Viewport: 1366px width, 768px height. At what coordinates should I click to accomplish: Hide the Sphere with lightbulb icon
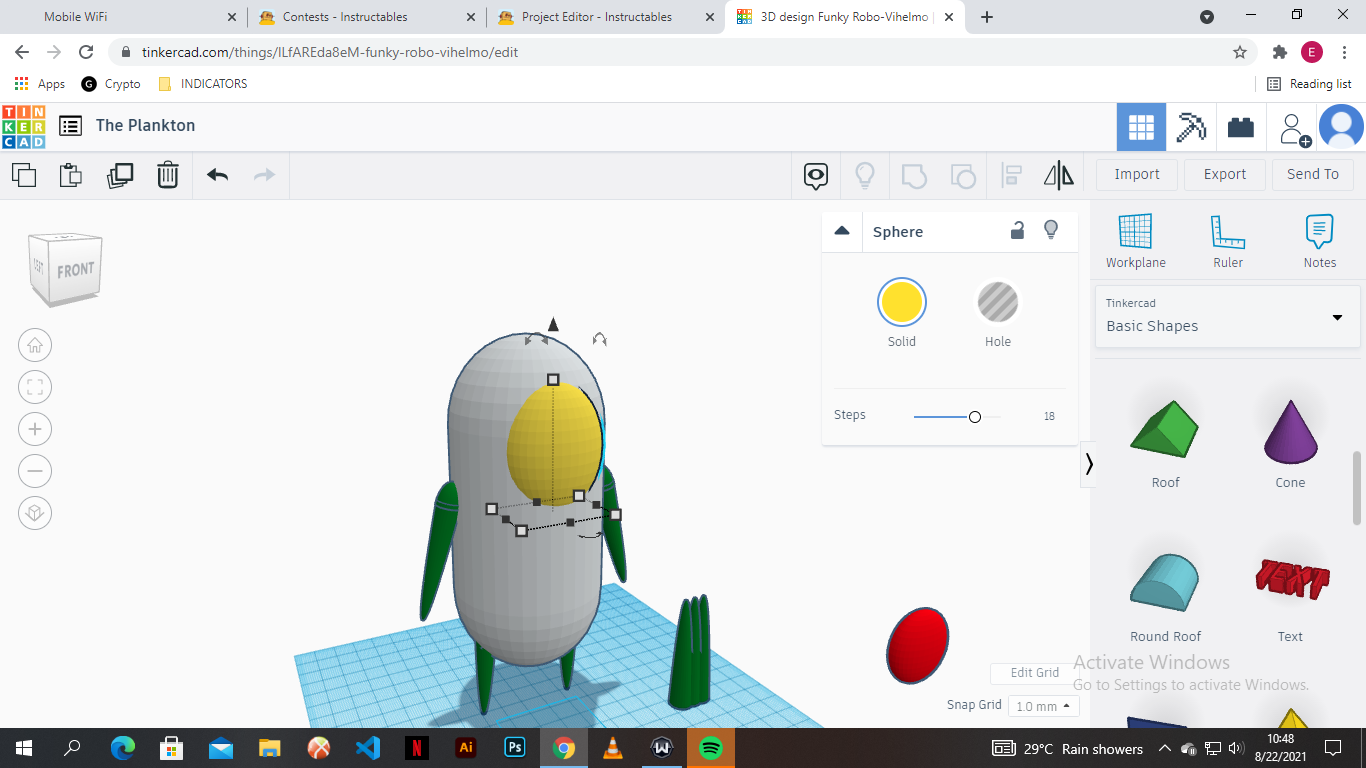click(1051, 230)
